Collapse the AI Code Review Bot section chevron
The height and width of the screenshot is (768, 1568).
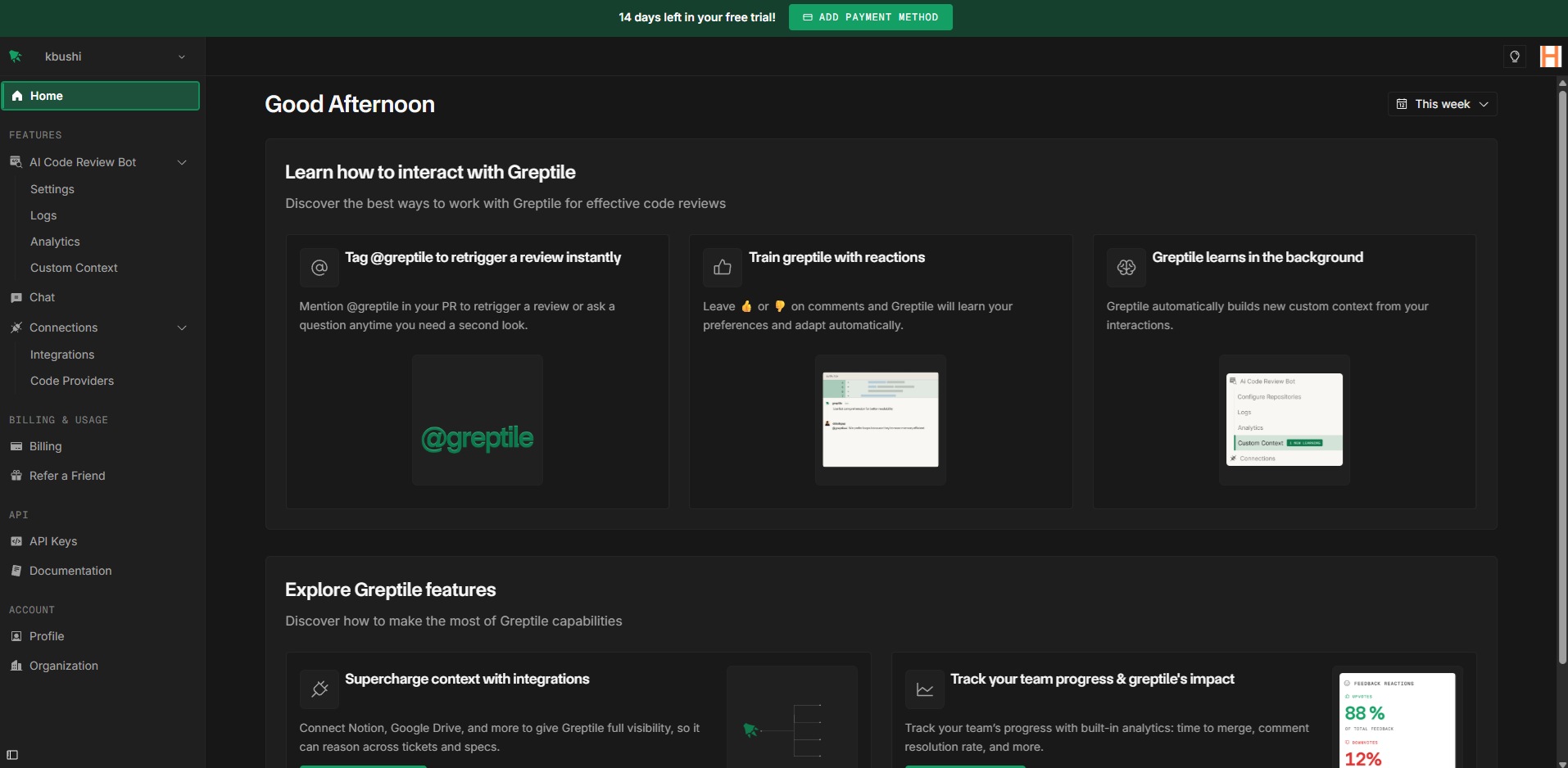tap(182, 162)
